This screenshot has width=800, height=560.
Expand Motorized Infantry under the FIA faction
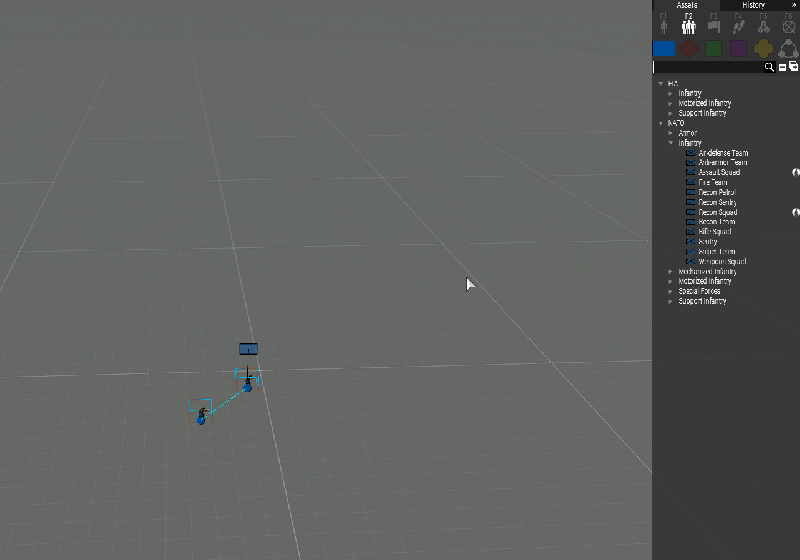670,103
